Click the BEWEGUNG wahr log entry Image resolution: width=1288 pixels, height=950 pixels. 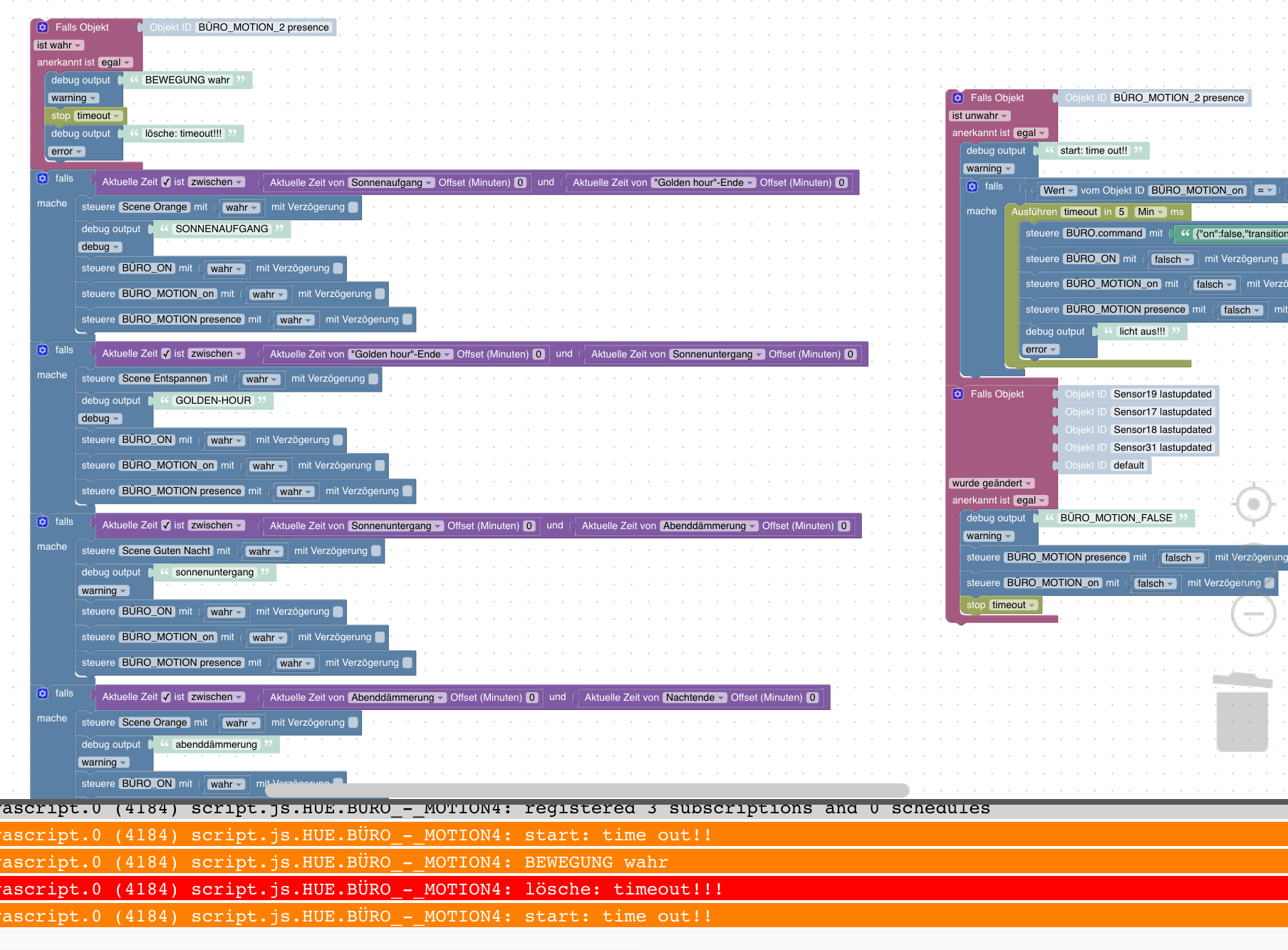[x=644, y=862]
